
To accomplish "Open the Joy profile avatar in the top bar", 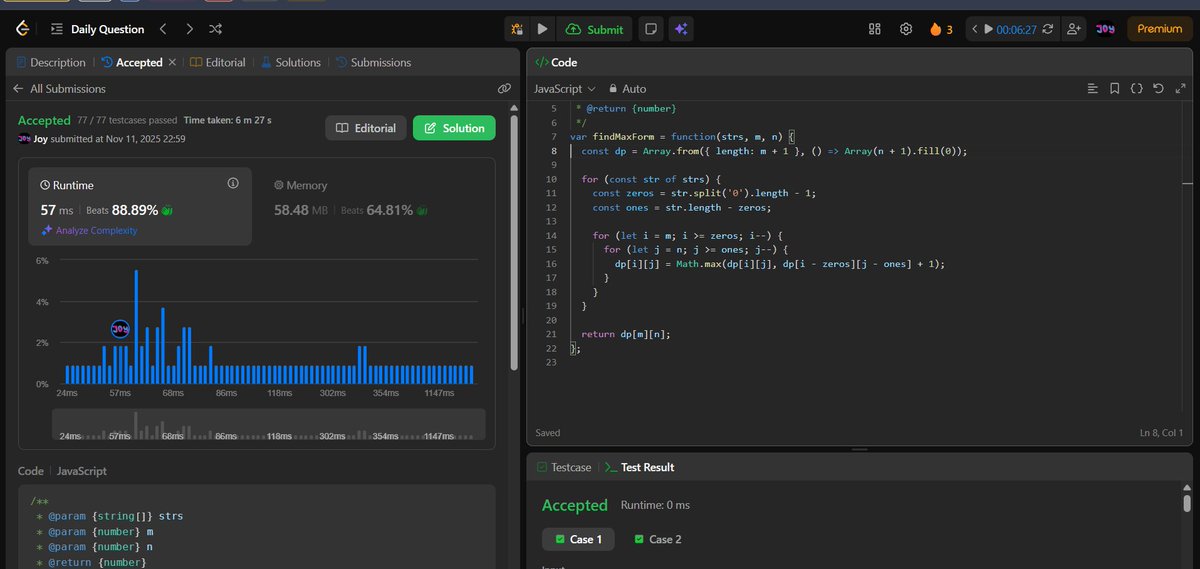I will click(x=1105, y=29).
